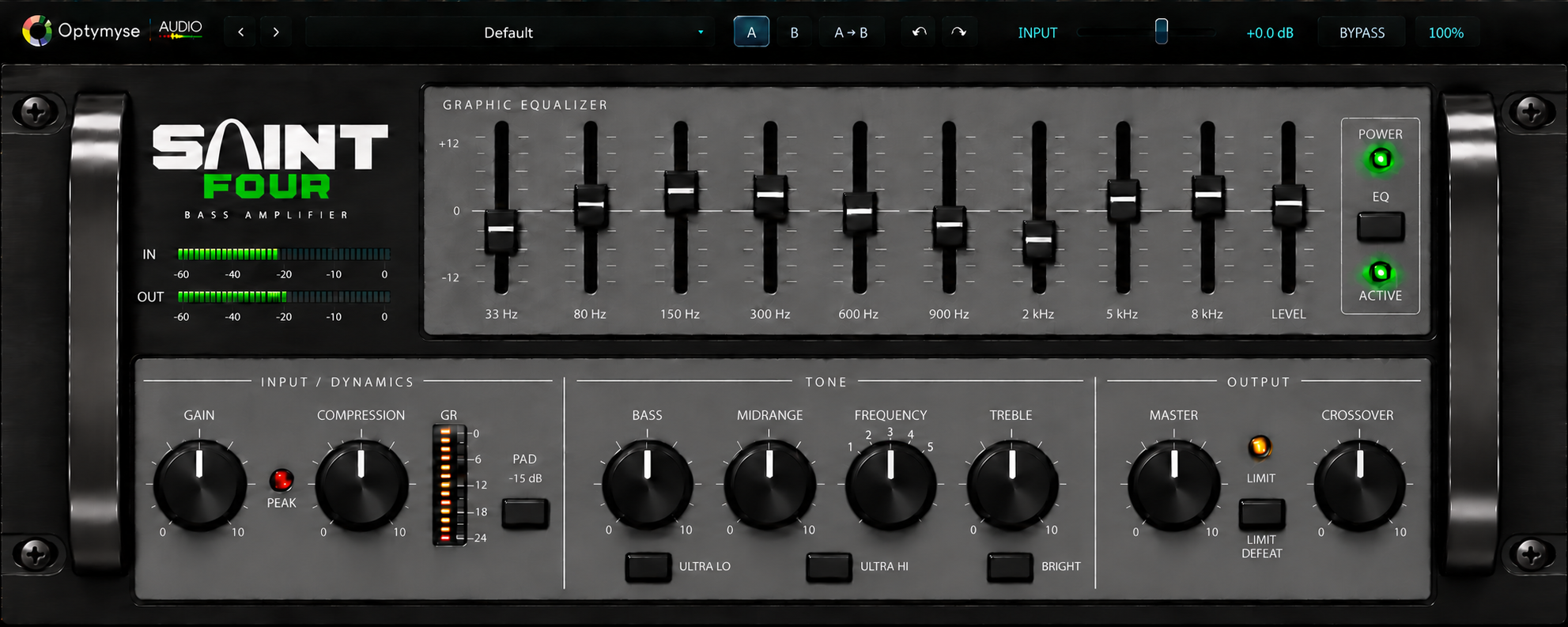1568x627 pixels.
Task: Select the B preset slot
Action: (794, 32)
